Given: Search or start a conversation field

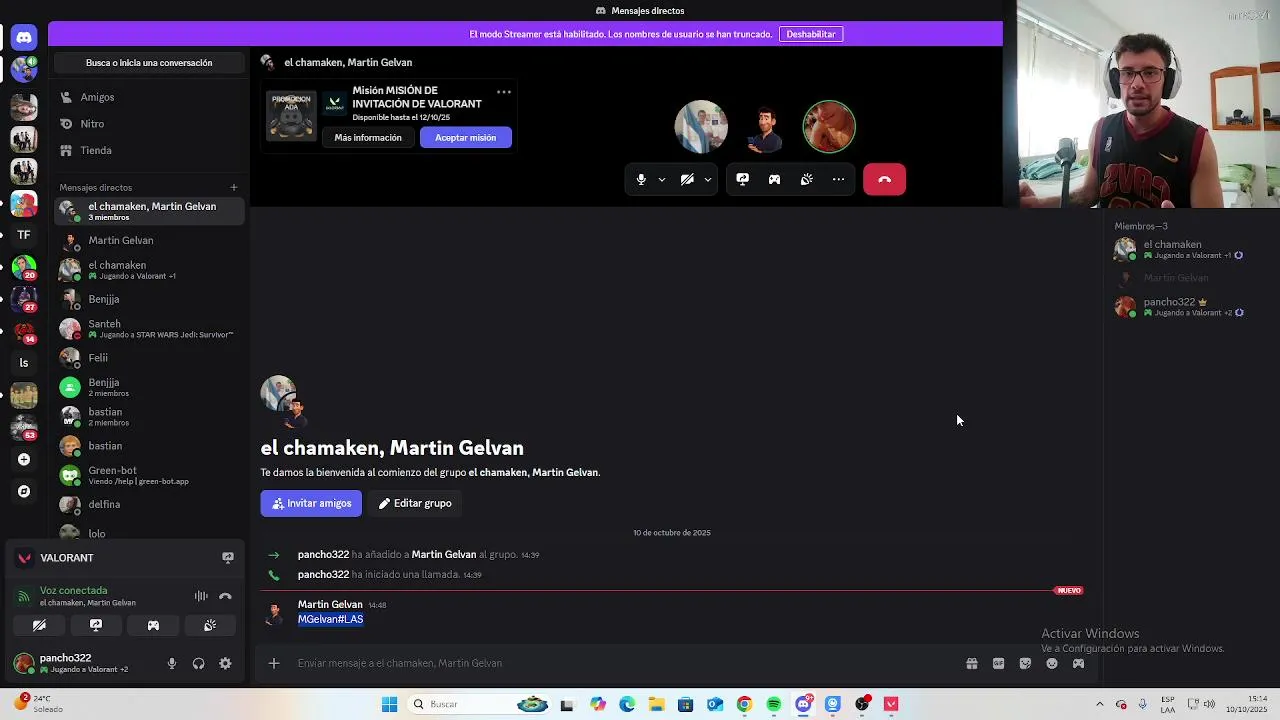Looking at the screenshot, I should tap(149, 63).
